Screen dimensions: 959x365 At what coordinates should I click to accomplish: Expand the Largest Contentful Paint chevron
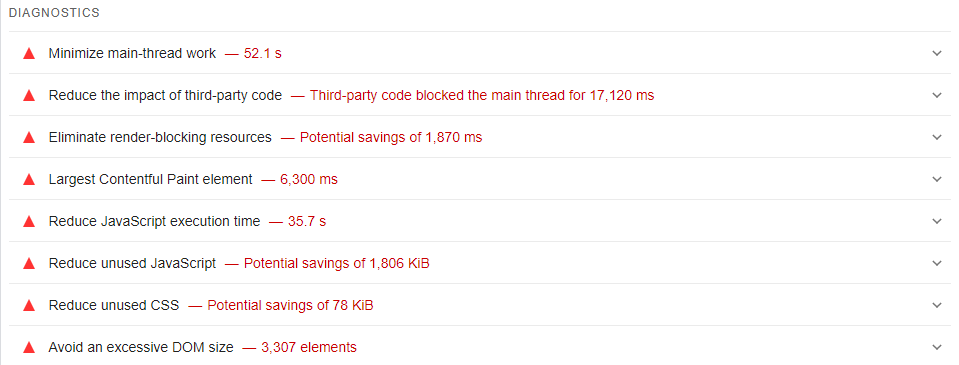pyautogui.click(x=936, y=180)
